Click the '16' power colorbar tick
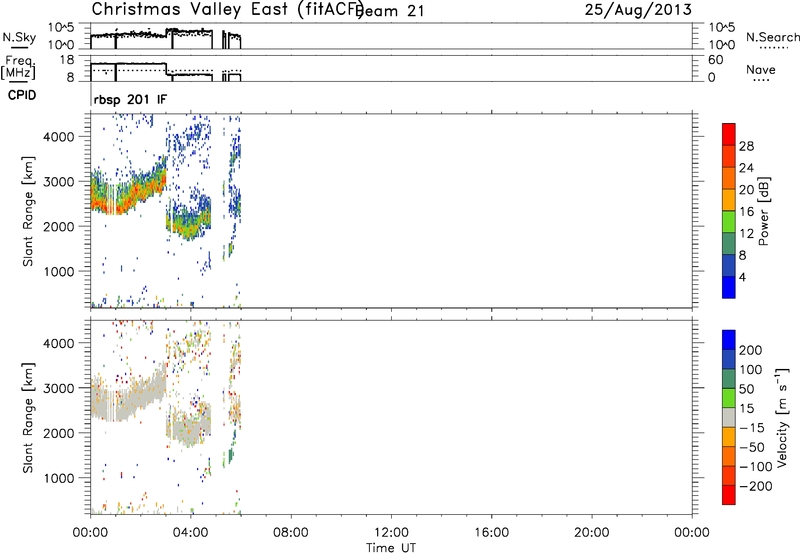Screen dimensions: 800x554 click(746, 212)
